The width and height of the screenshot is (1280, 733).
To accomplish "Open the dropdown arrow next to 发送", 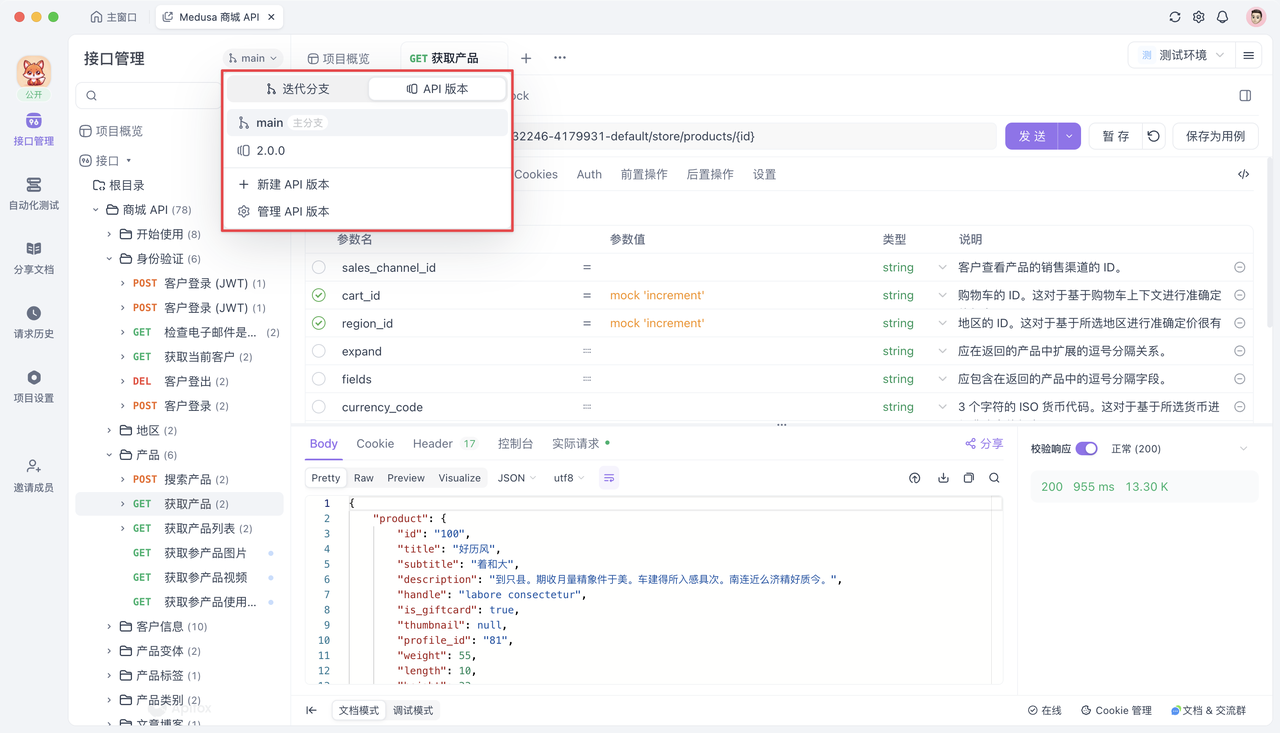I will coord(1069,136).
